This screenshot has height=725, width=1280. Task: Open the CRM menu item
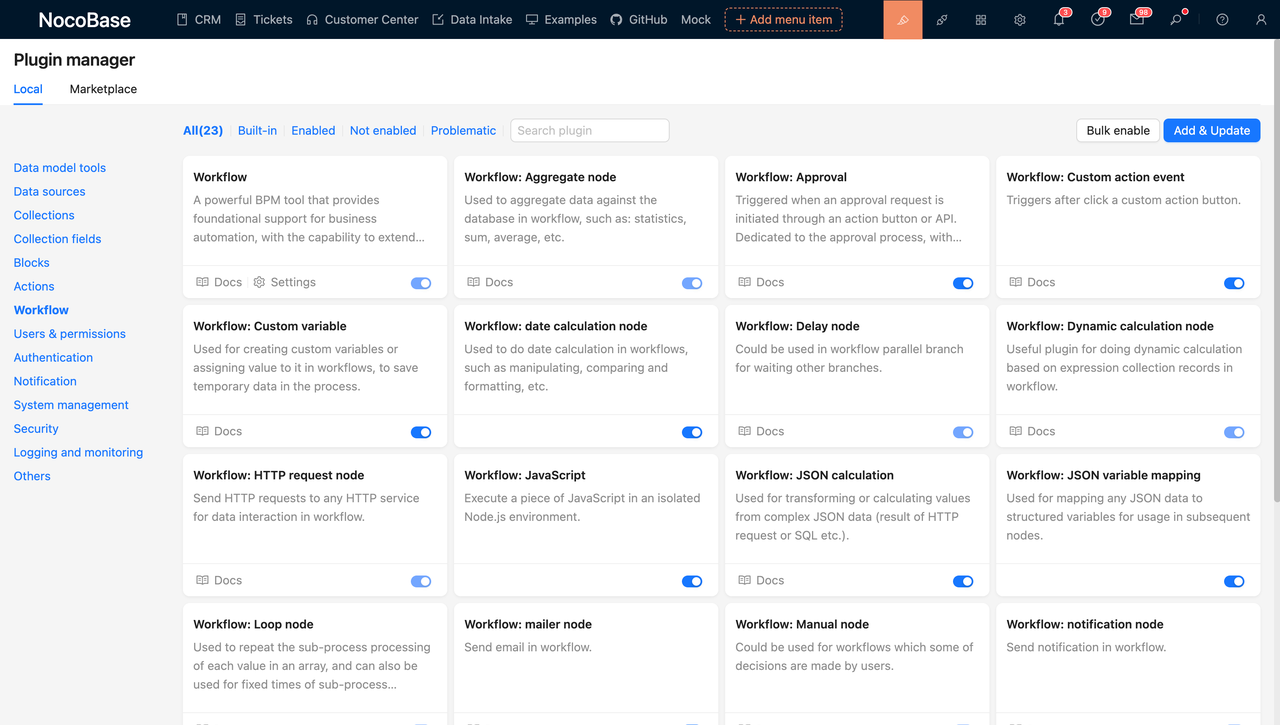click(198, 19)
